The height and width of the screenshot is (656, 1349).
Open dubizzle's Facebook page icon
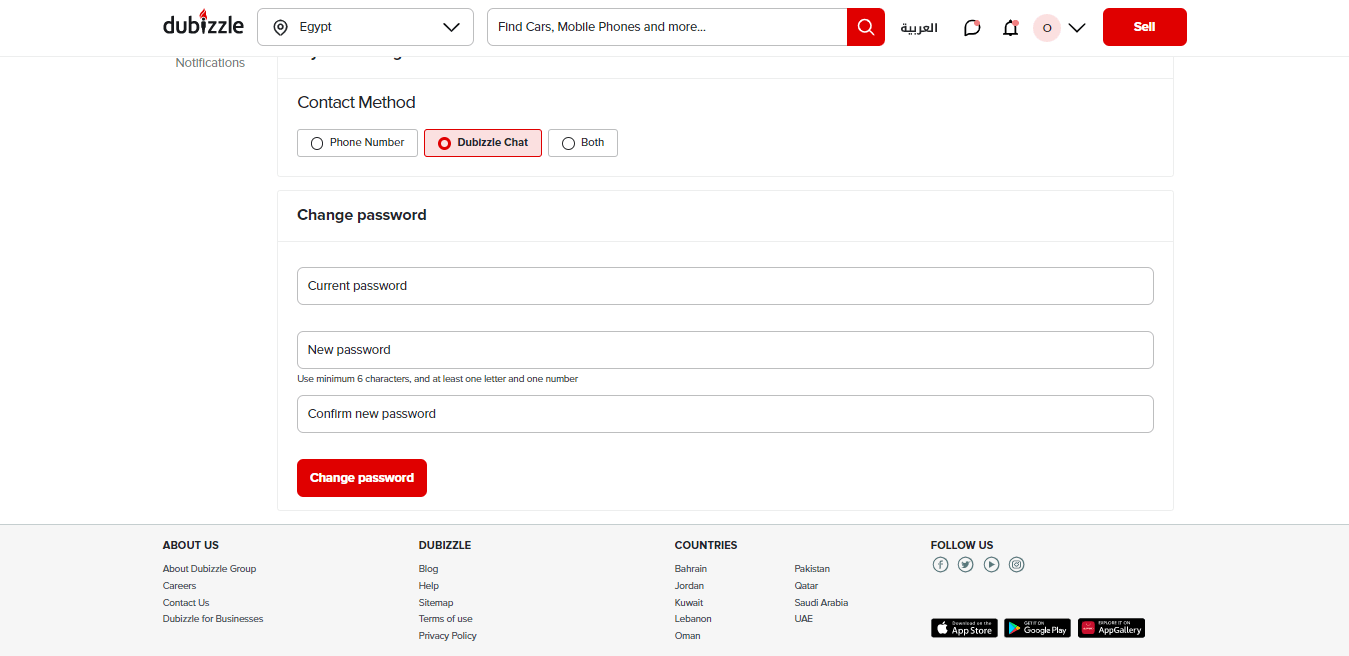940,564
